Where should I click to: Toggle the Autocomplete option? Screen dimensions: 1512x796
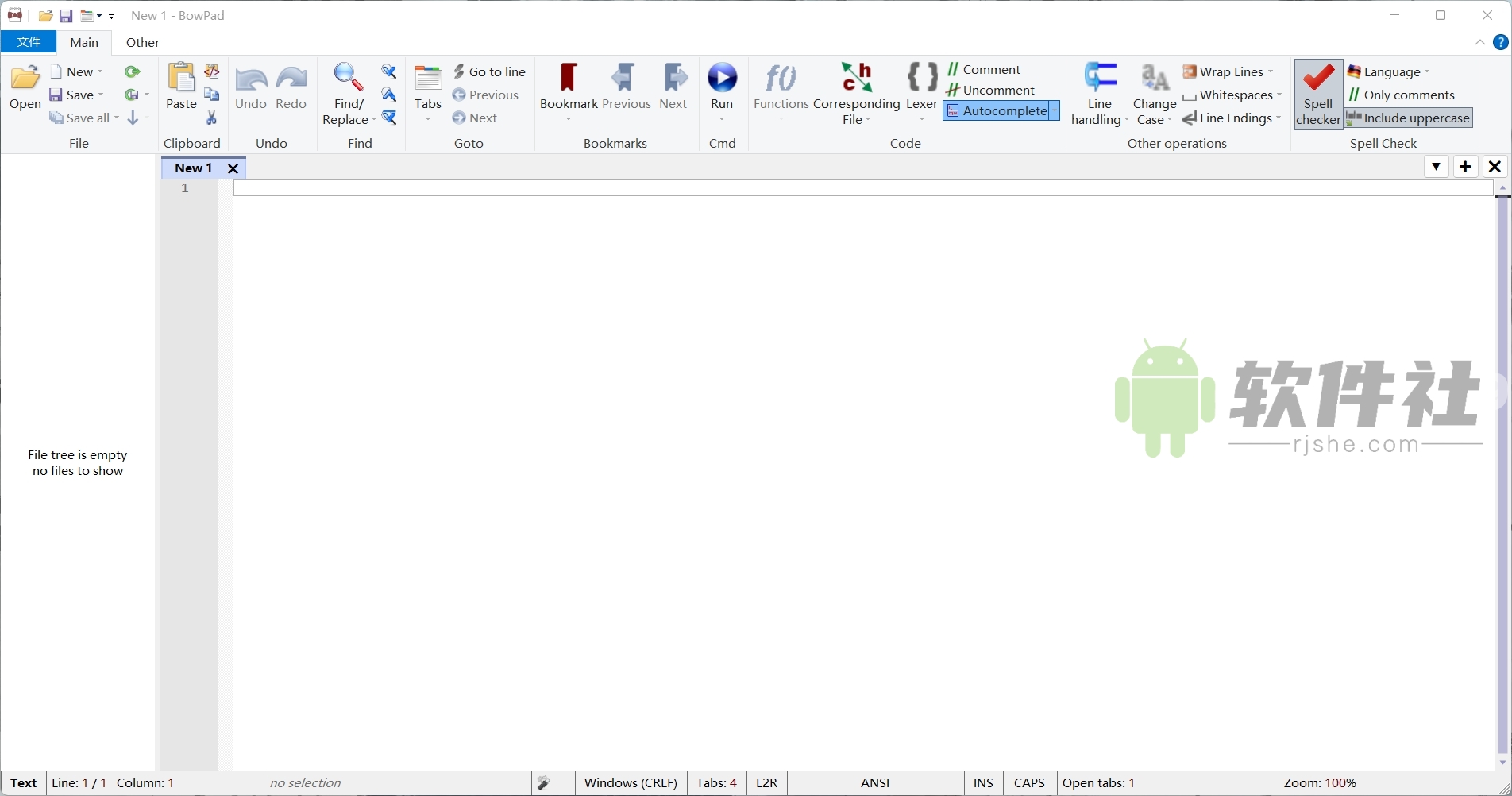point(997,111)
